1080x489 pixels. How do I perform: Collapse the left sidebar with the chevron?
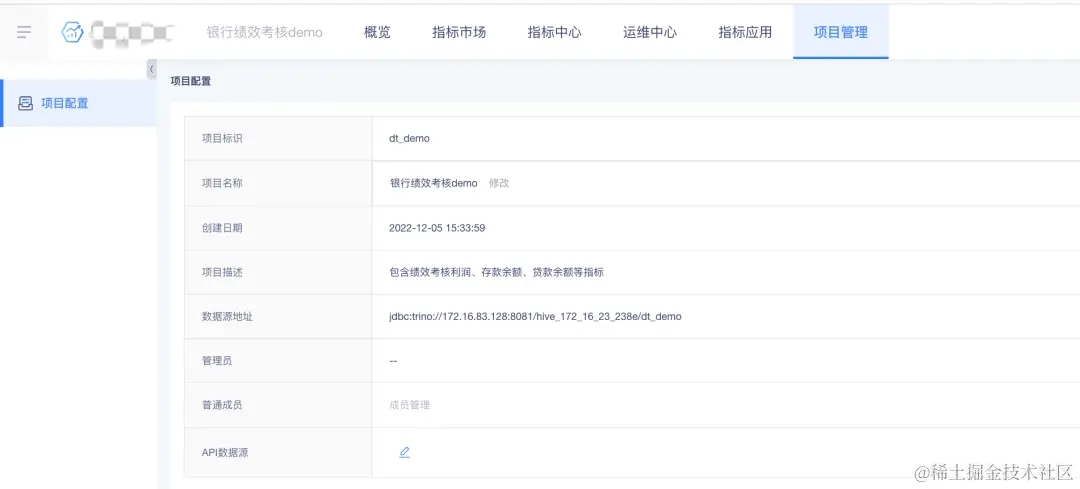coord(152,70)
